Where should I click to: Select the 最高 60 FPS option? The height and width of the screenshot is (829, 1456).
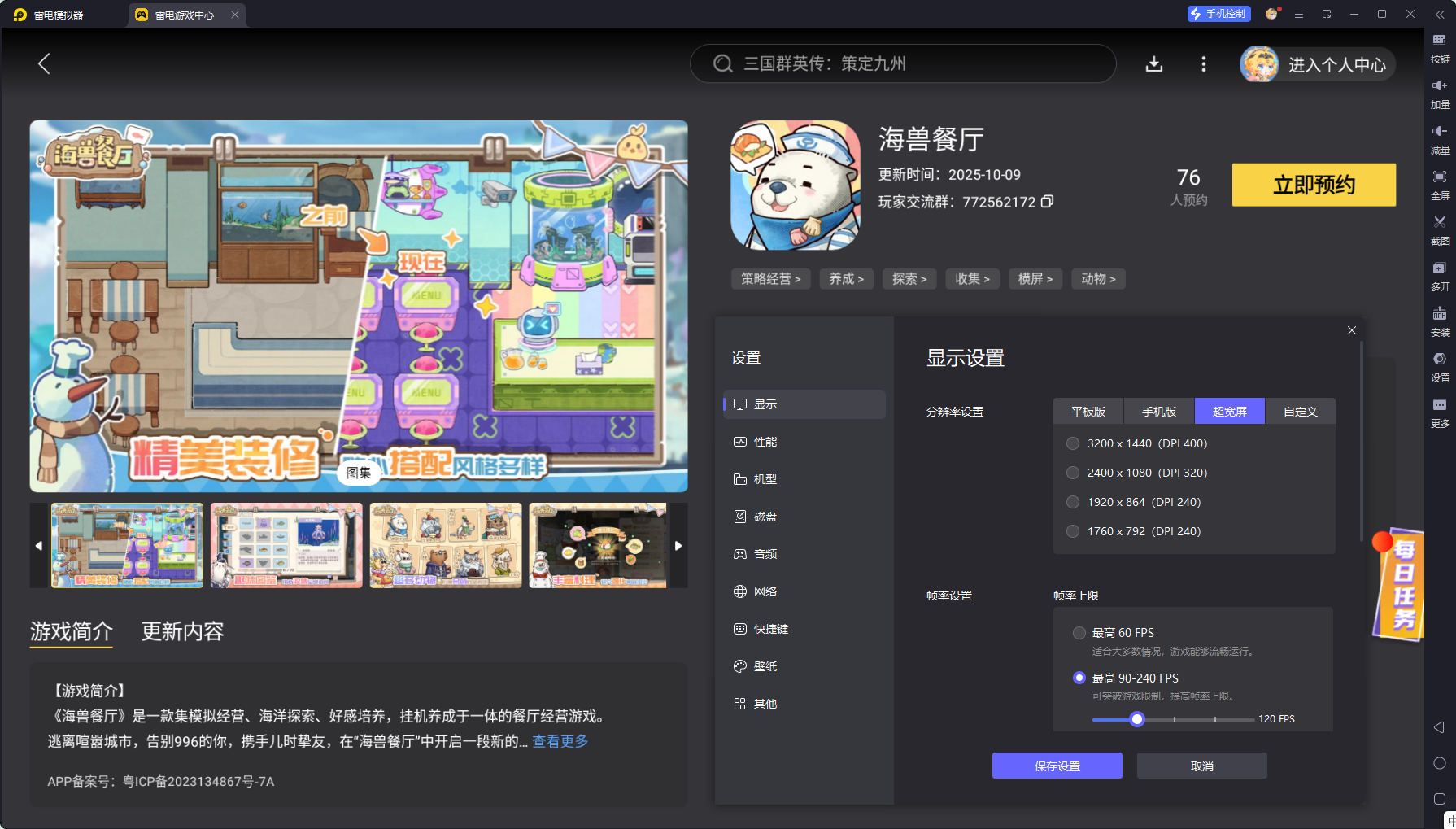click(1079, 633)
